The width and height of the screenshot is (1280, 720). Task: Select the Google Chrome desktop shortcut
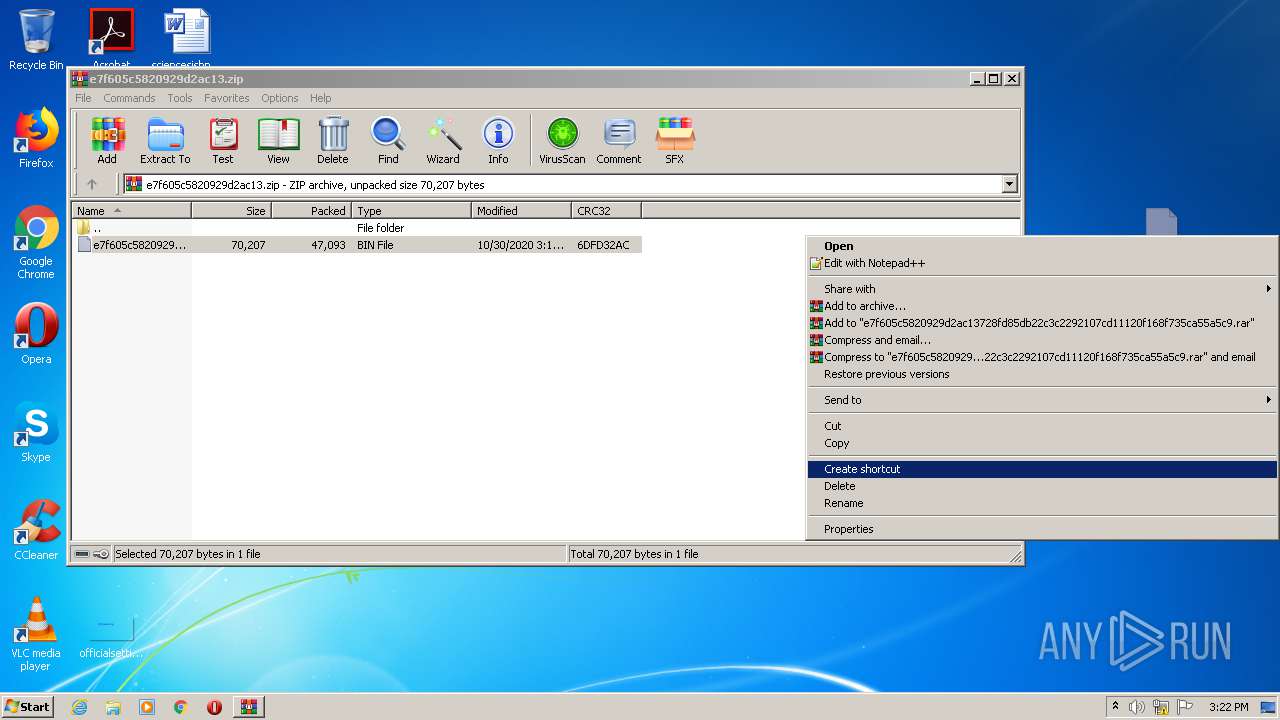pyautogui.click(x=36, y=242)
